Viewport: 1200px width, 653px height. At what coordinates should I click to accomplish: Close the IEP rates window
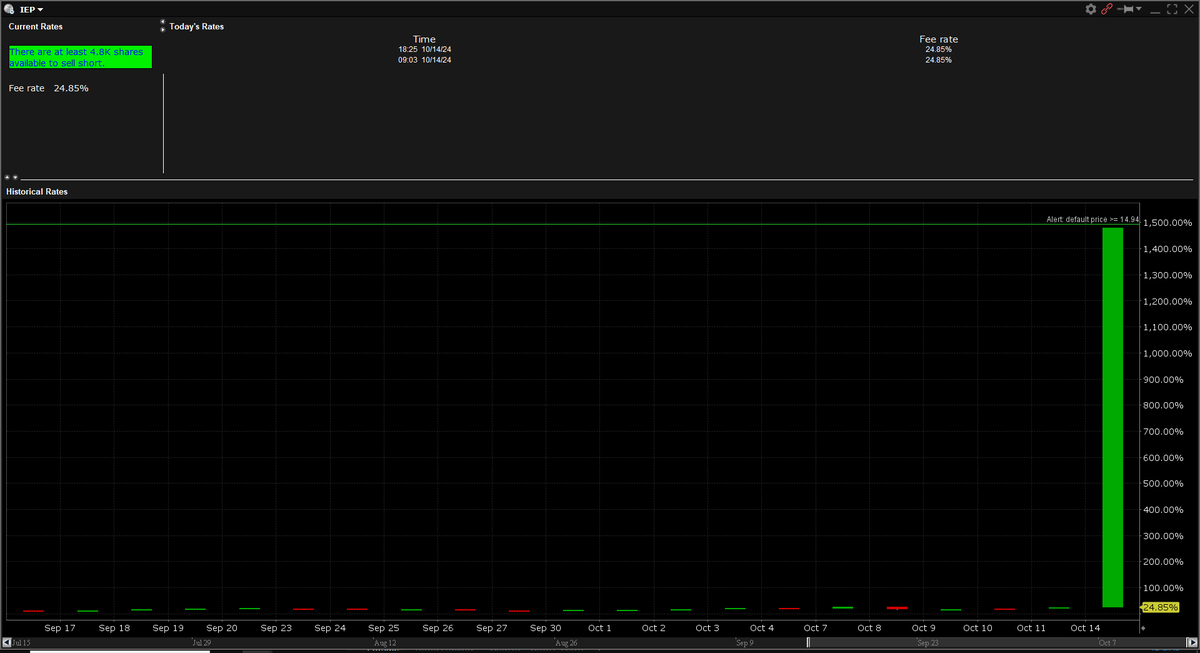click(1188, 9)
